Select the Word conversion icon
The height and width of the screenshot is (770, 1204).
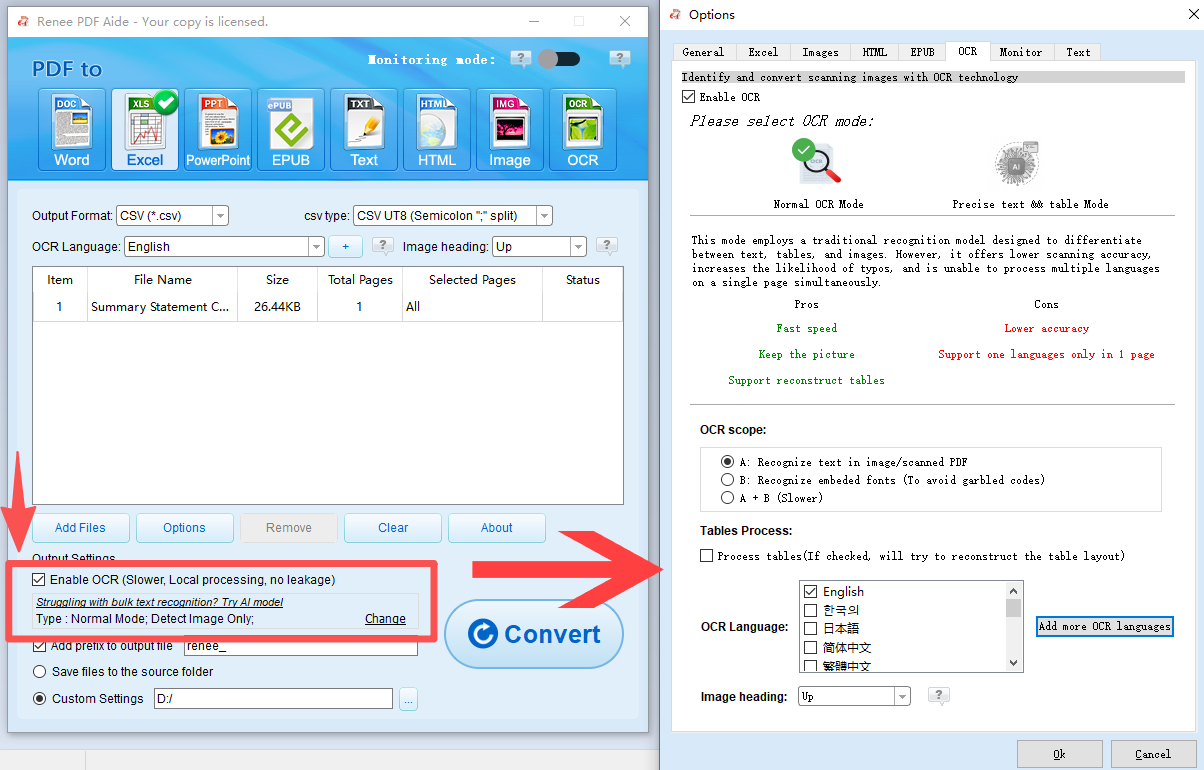71,128
